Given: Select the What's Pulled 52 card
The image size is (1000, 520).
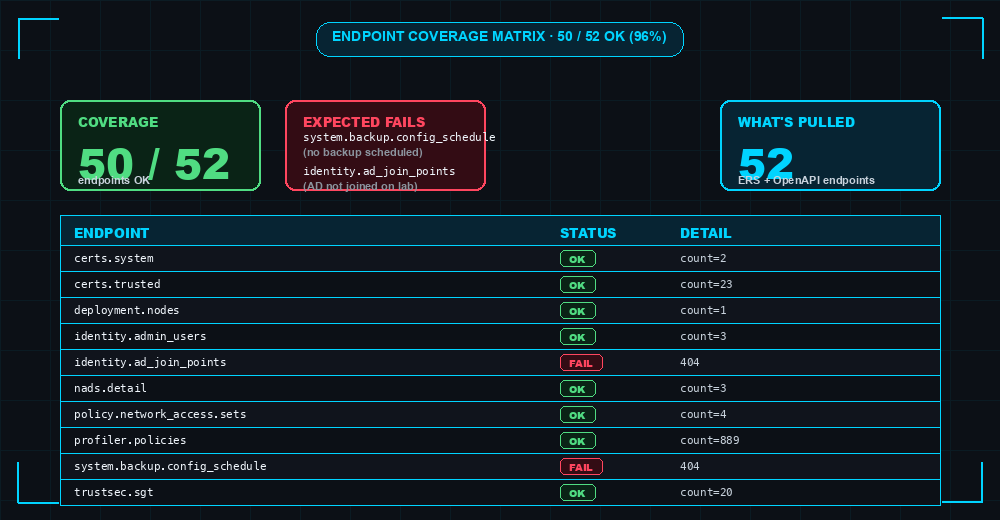Looking at the screenshot, I should (x=830, y=145).
